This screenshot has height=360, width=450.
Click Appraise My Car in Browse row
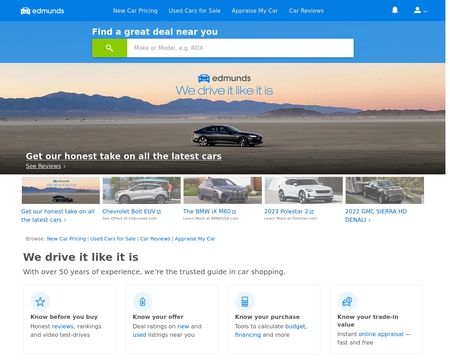(x=195, y=239)
